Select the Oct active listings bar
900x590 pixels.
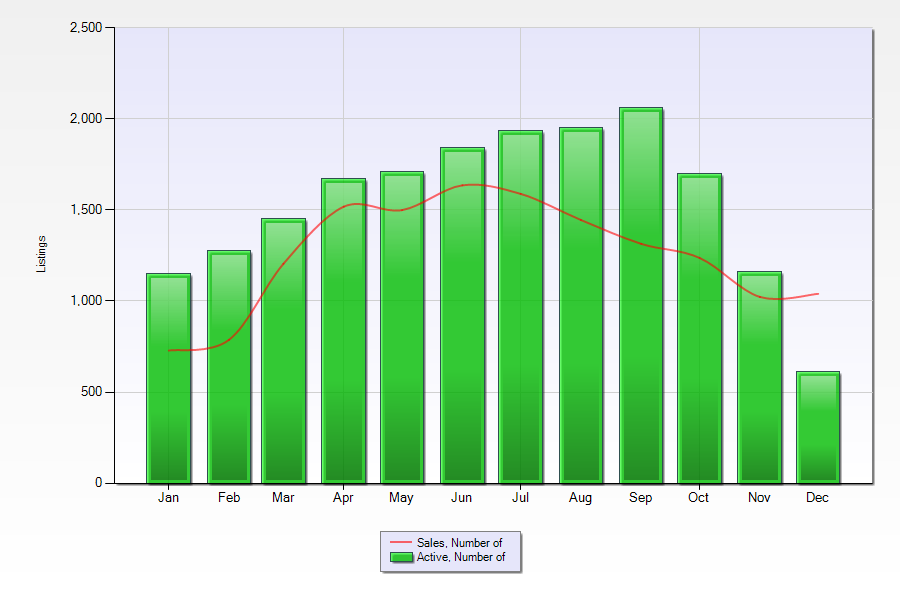click(x=699, y=328)
